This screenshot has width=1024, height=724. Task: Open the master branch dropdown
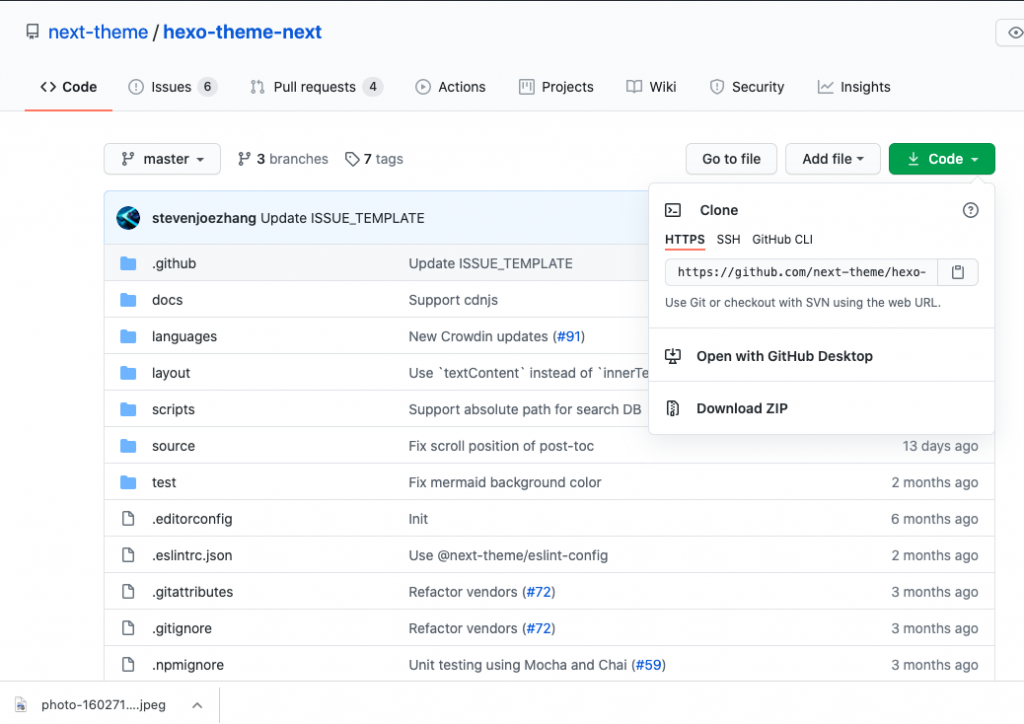pyautogui.click(x=162, y=159)
